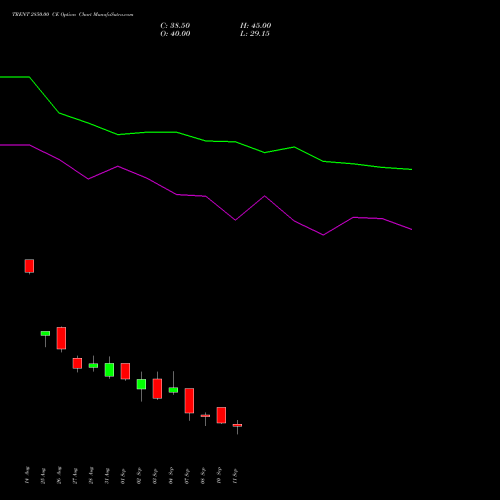Select the red candlestick for 27 Aug

[x=77, y=363]
